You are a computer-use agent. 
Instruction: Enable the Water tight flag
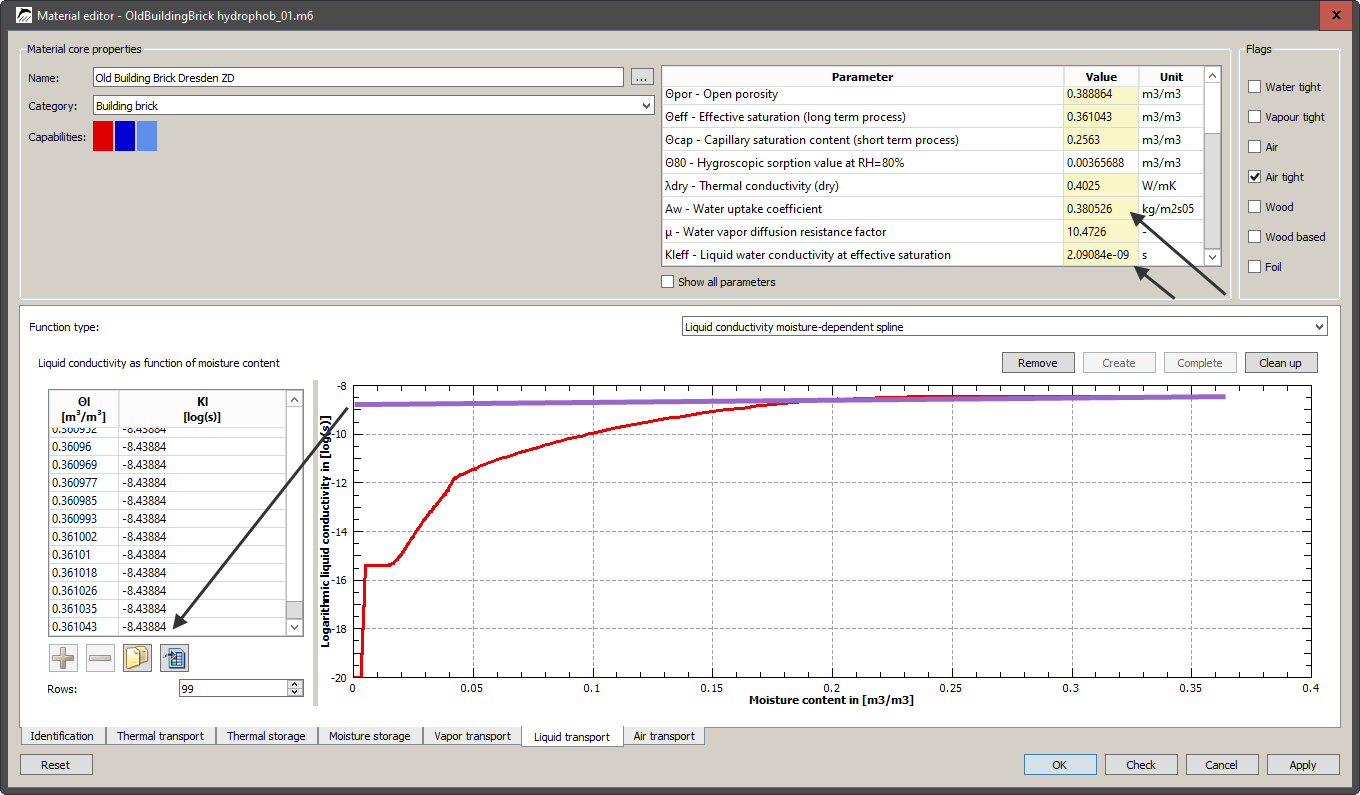click(1255, 87)
